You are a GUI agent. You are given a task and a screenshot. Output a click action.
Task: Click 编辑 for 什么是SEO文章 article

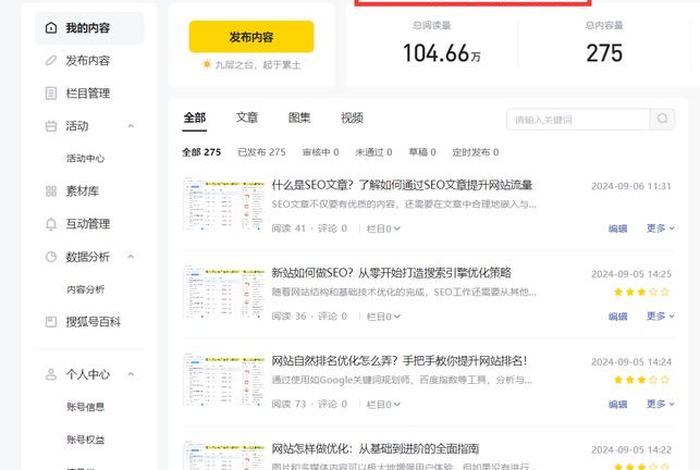pos(618,229)
